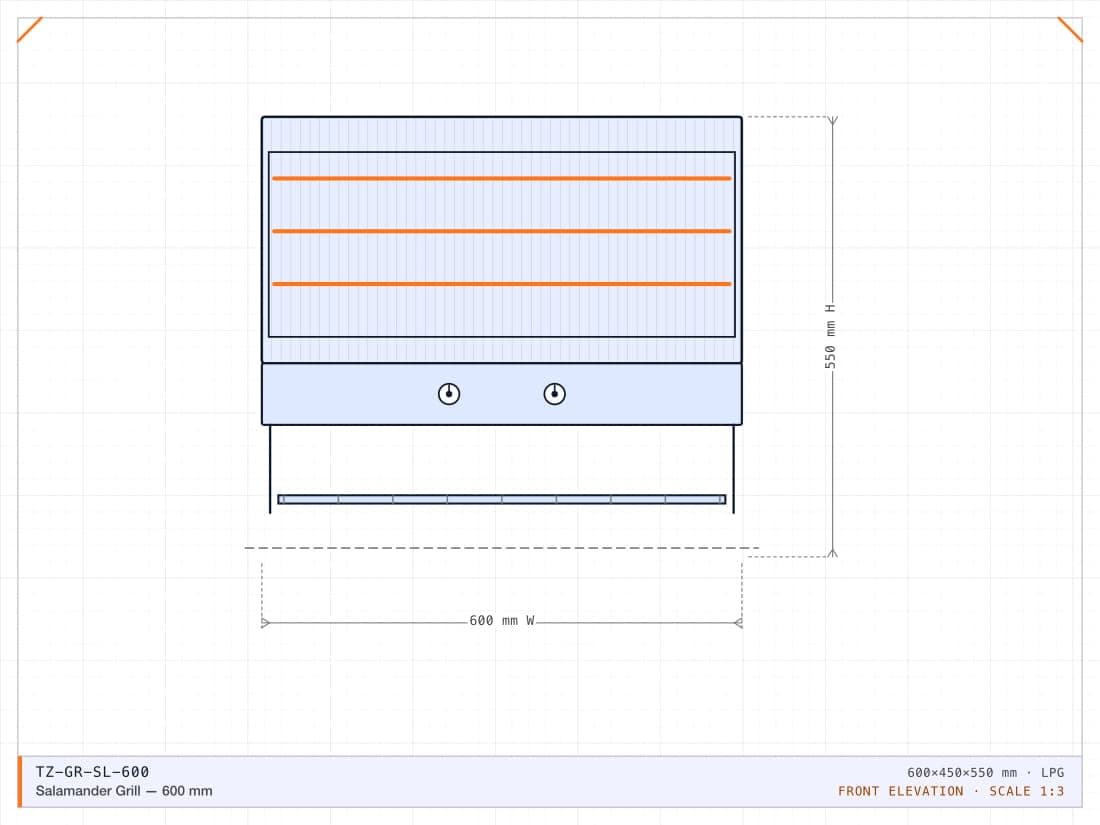
Task: Click the Salamander Grill — 600 mm title
Action: tap(124, 791)
